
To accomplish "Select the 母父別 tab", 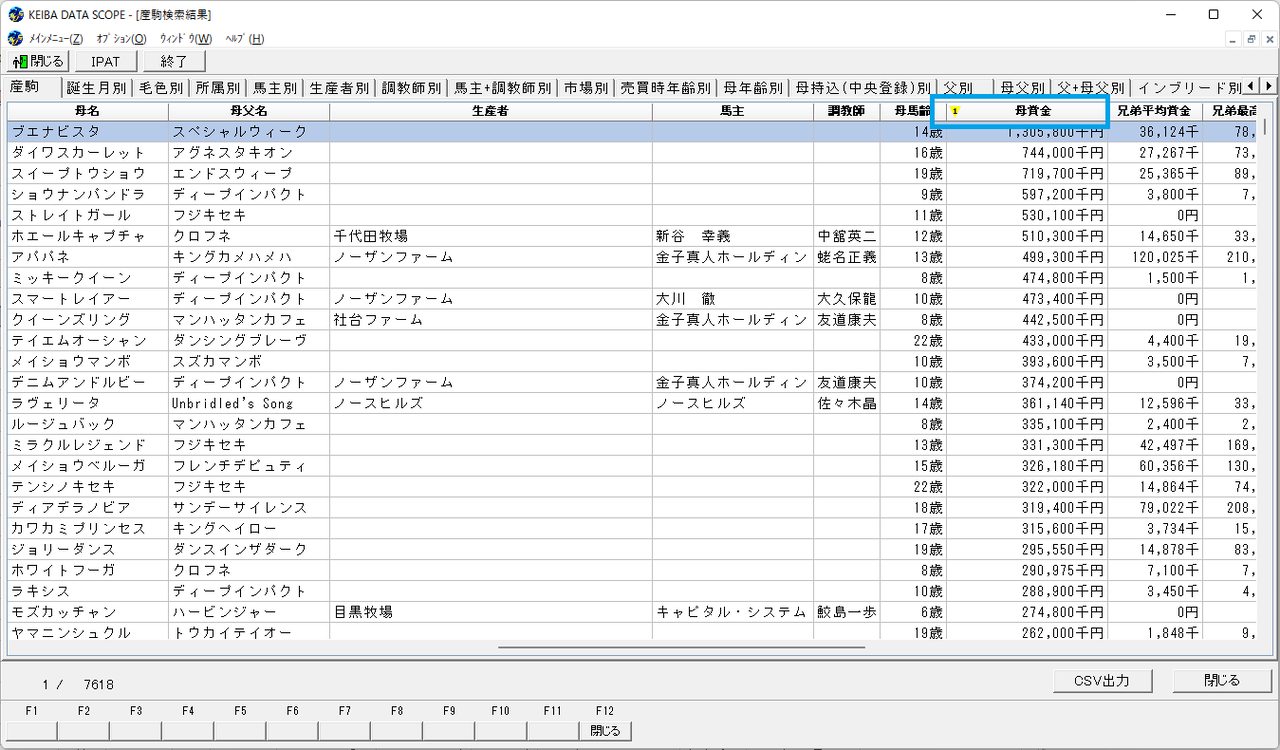I will point(1022,88).
